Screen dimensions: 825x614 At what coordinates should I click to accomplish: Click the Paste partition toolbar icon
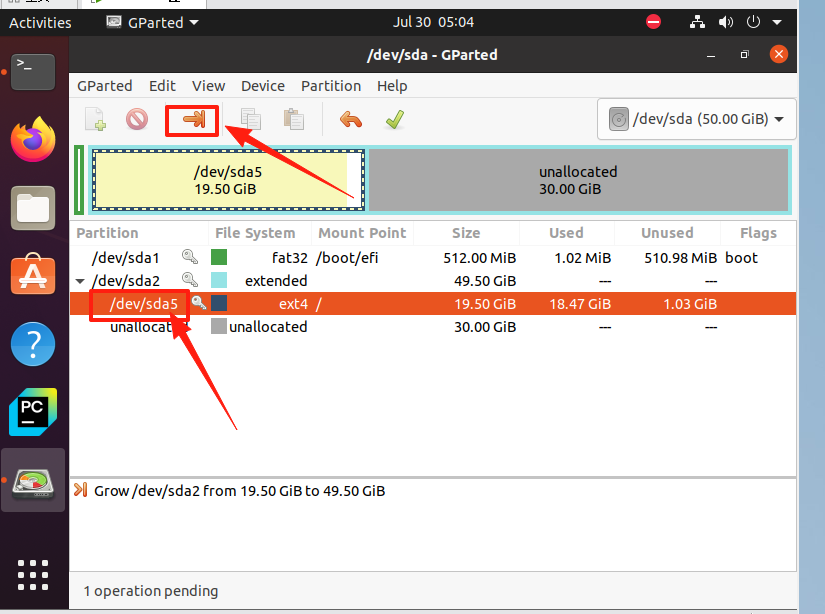[x=294, y=119]
